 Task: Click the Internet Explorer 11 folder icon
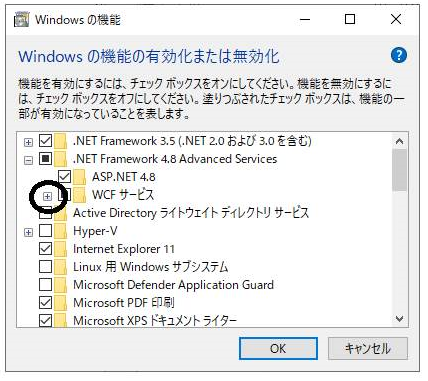[x=61, y=249]
